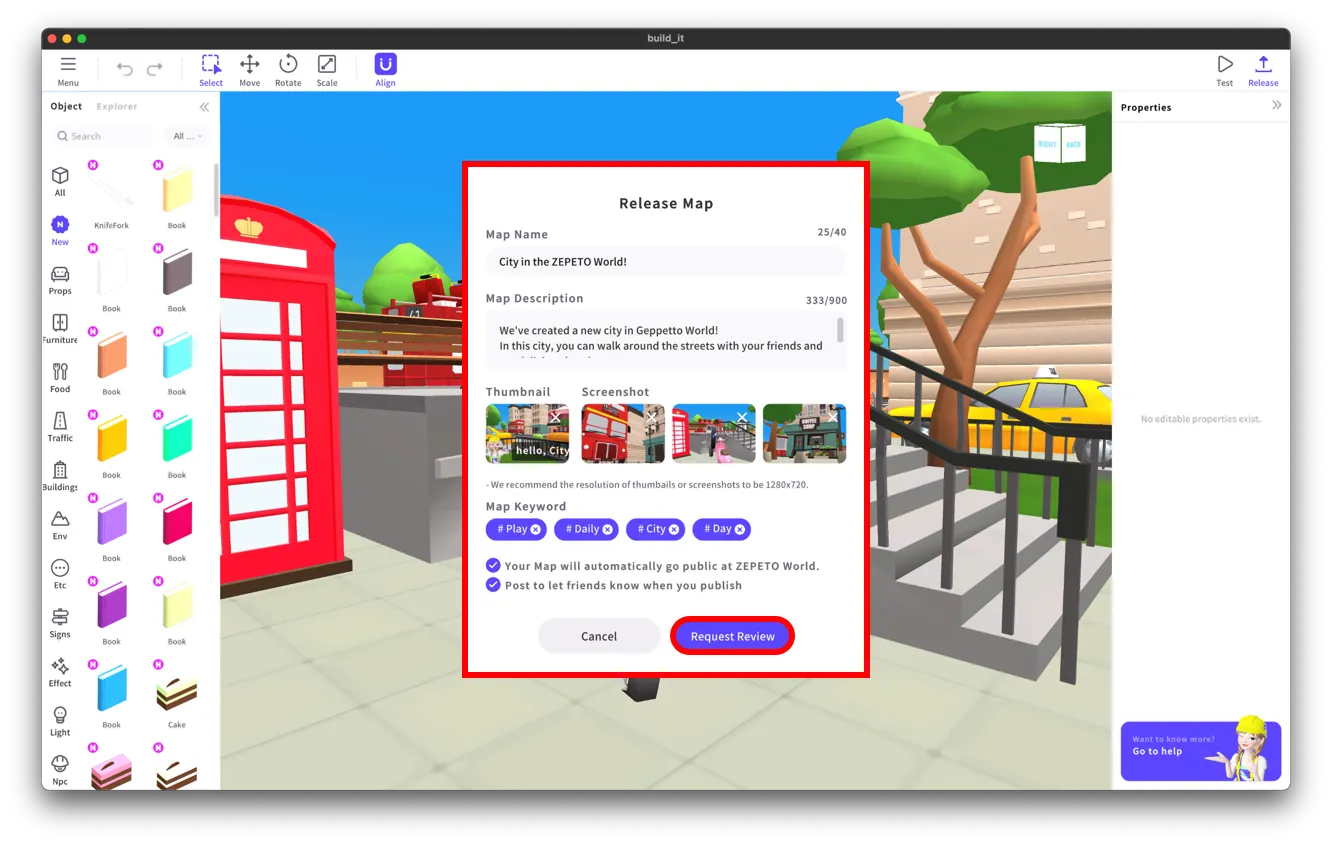Pick the Cake object
The image size is (1332, 845).
click(177, 694)
